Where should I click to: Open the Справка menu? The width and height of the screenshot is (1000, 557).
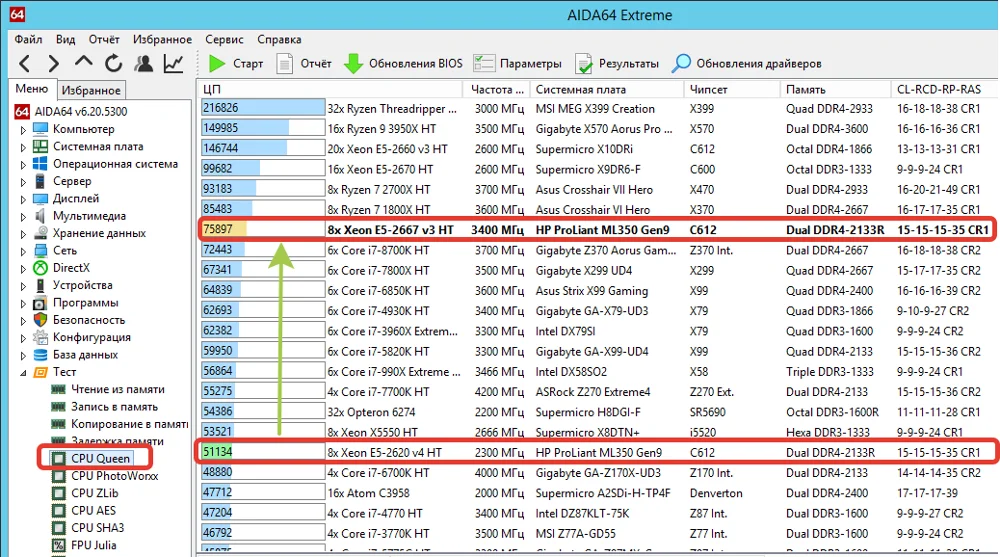click(x=279, y=39)
